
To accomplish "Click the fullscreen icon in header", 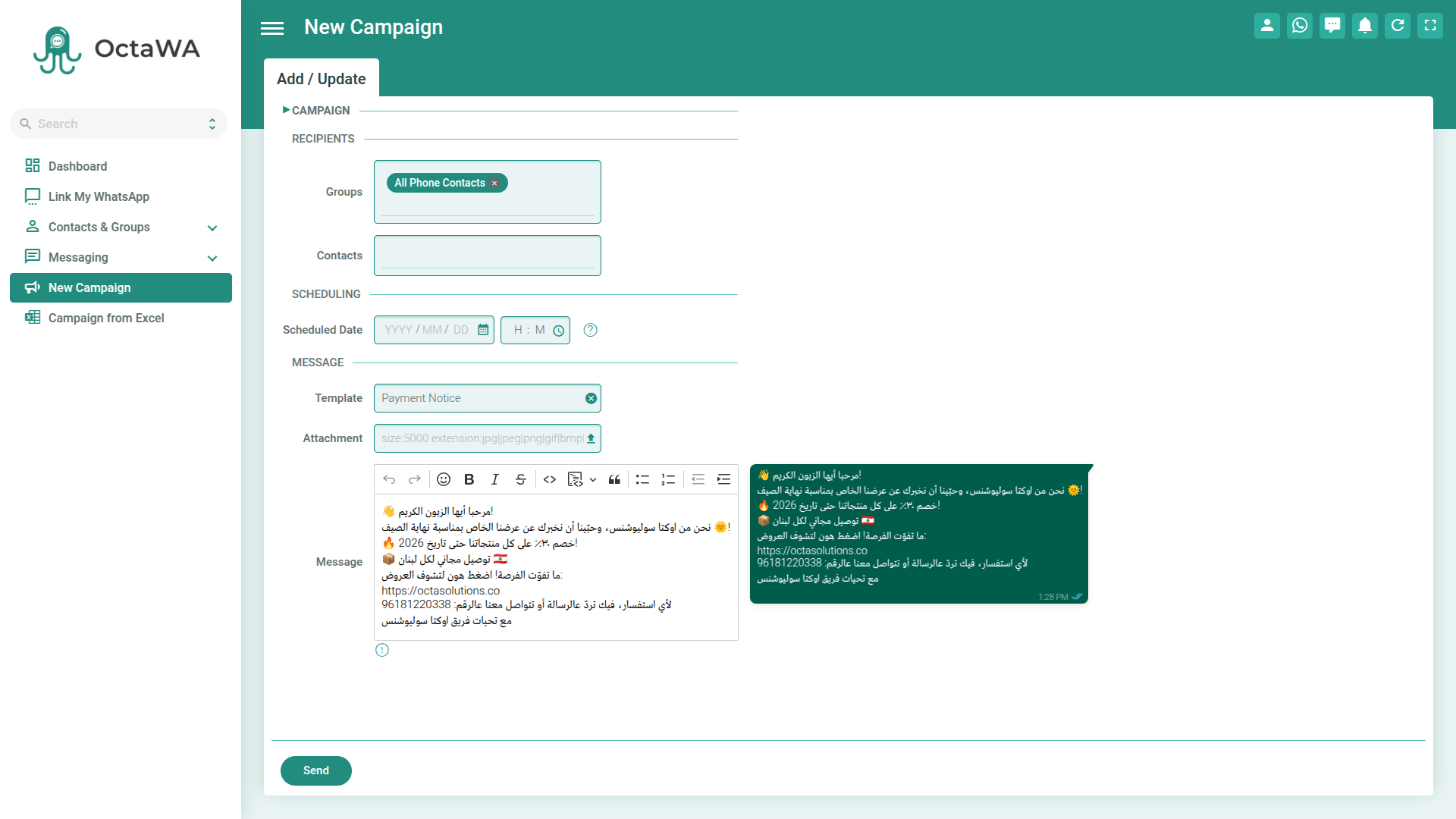I will pyautogui.click(x=1430, y=26).
